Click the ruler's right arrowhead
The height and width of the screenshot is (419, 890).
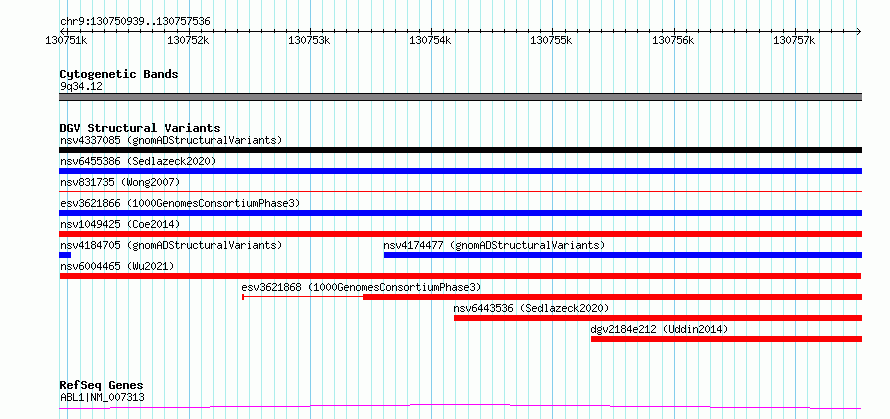pos(858,31)
